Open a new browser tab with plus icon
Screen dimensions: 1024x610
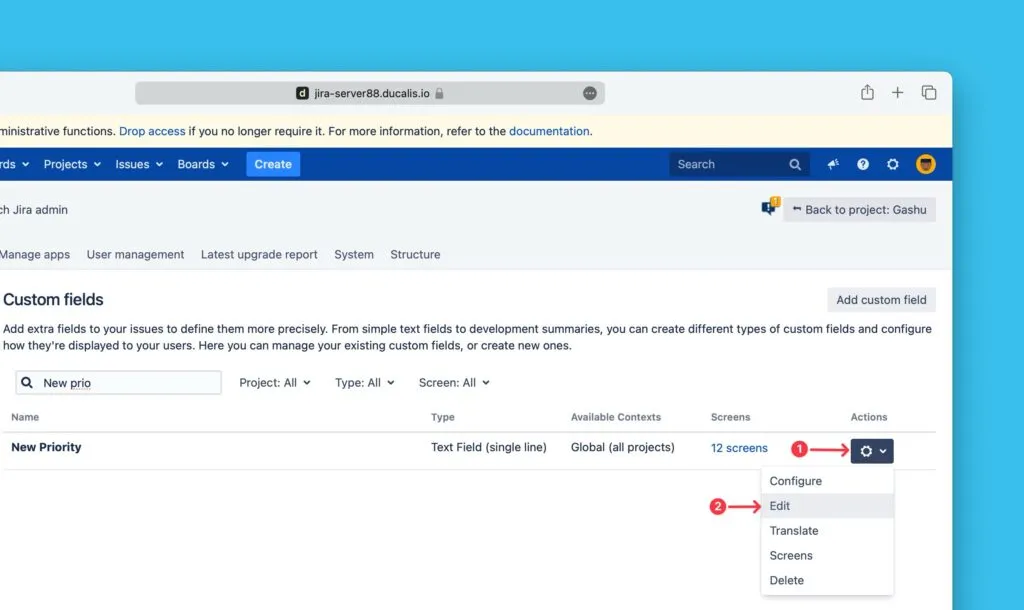pos(897,92)
